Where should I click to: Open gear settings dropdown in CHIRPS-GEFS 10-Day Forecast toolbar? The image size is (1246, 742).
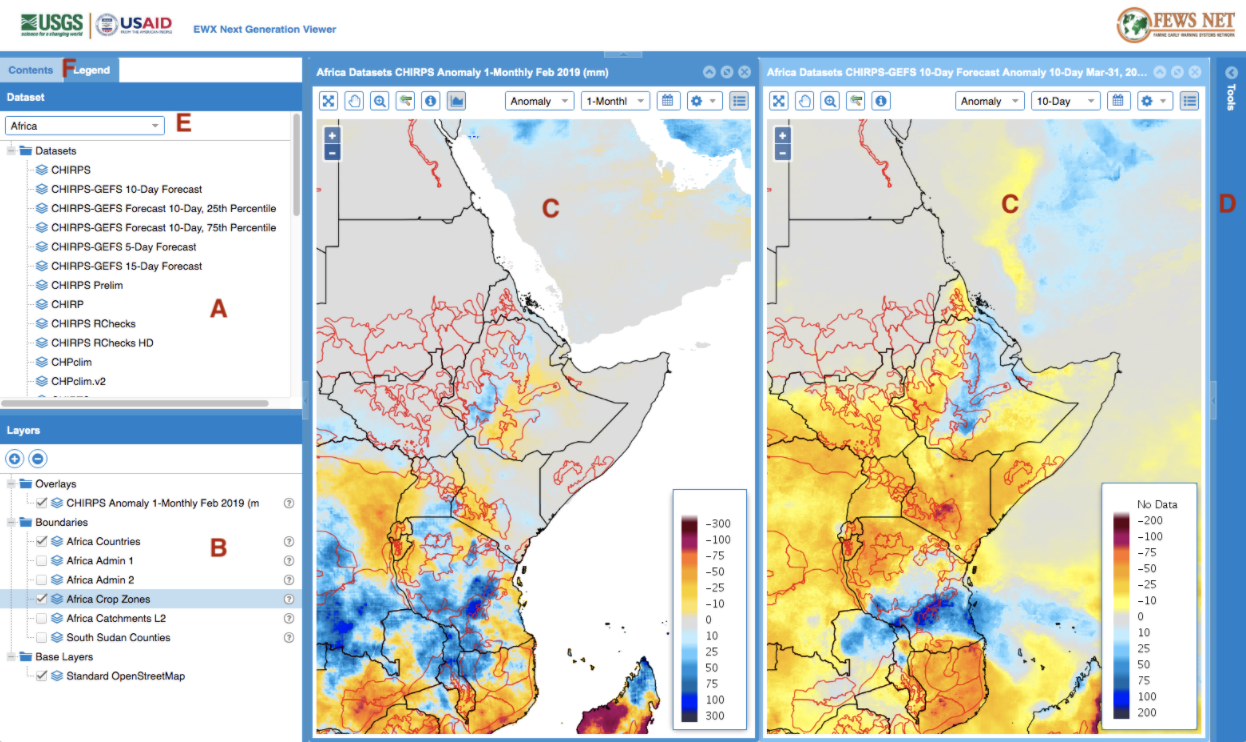(1153, 101)
